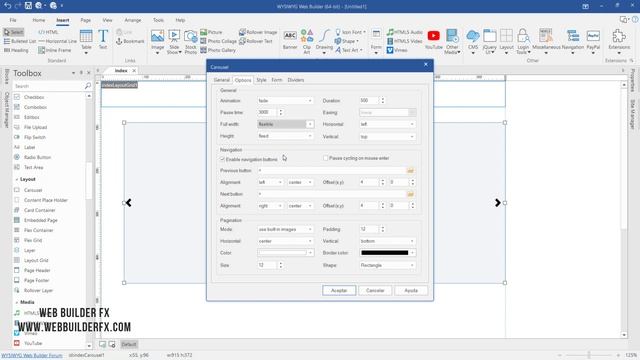Collapse the Layout group in Toolbox
640x360 pixels.
[17, 180]
